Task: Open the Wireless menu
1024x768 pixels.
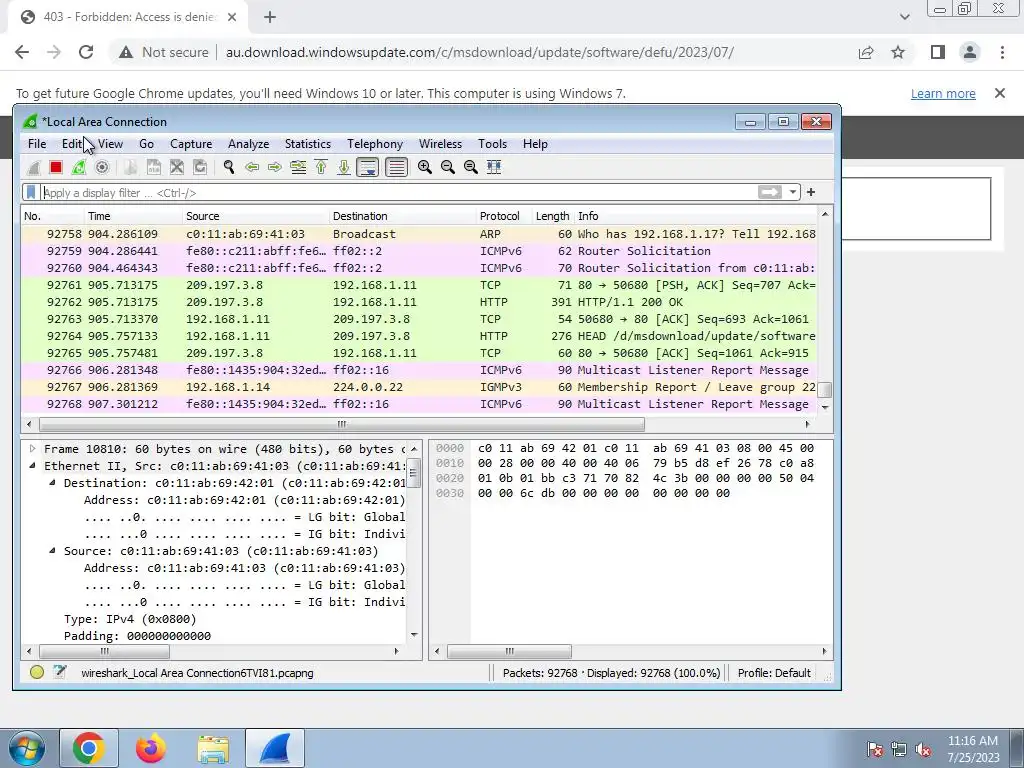Action: [x=440, y=144]
